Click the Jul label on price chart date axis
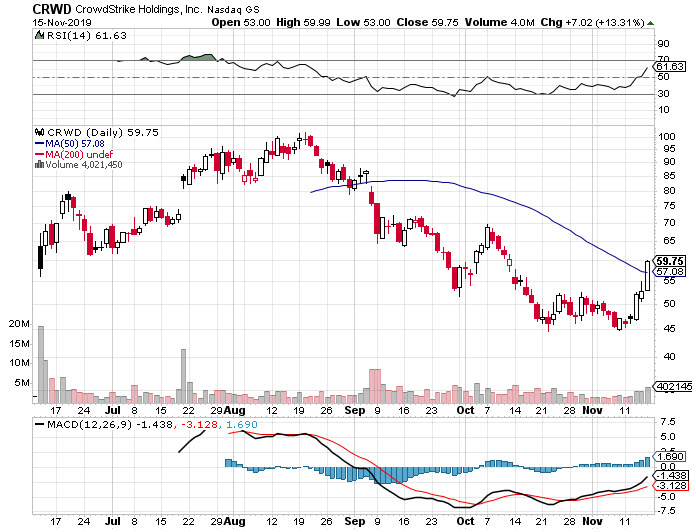 (113, 410)
